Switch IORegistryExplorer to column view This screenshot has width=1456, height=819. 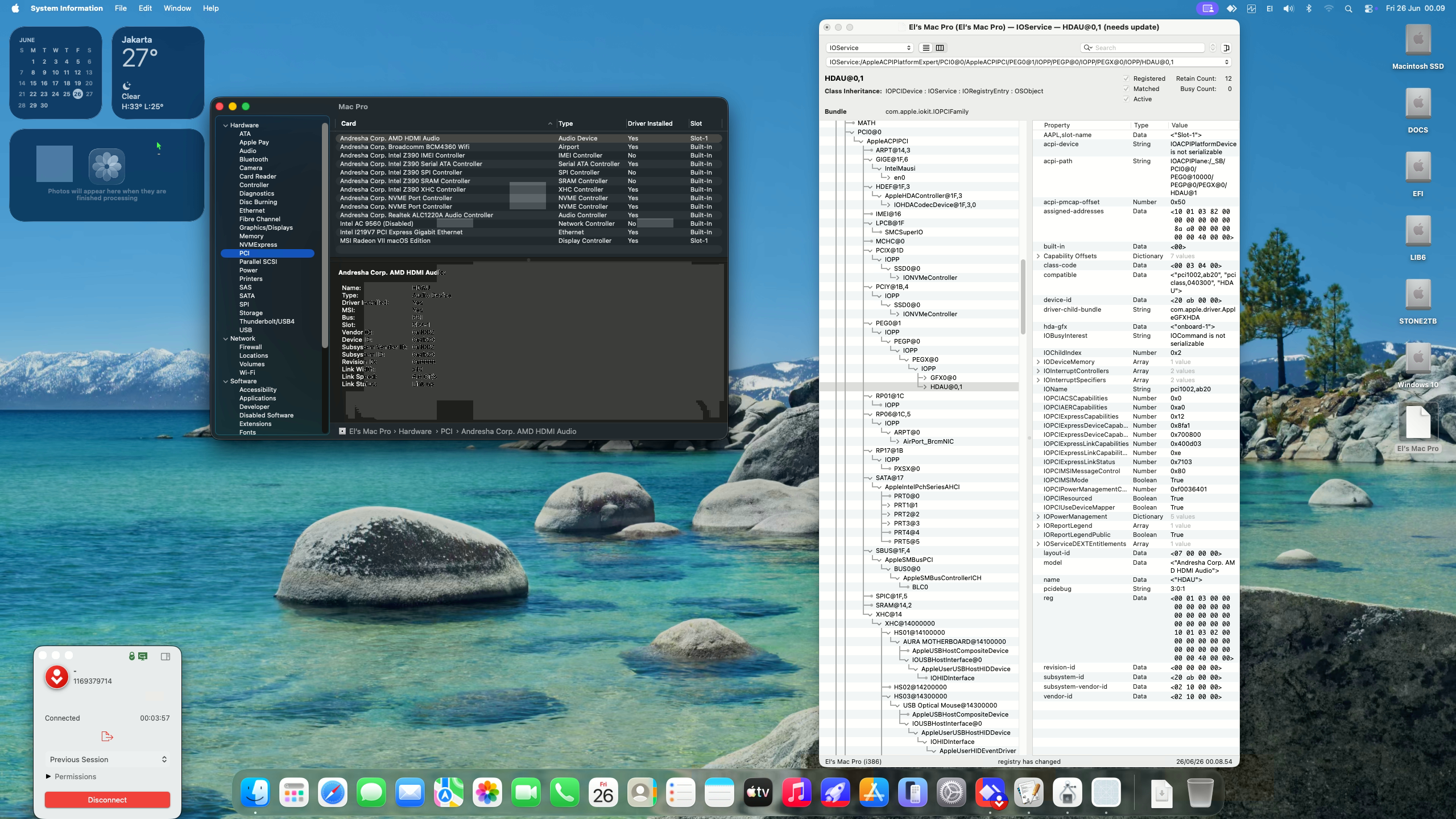coord(940,48)
